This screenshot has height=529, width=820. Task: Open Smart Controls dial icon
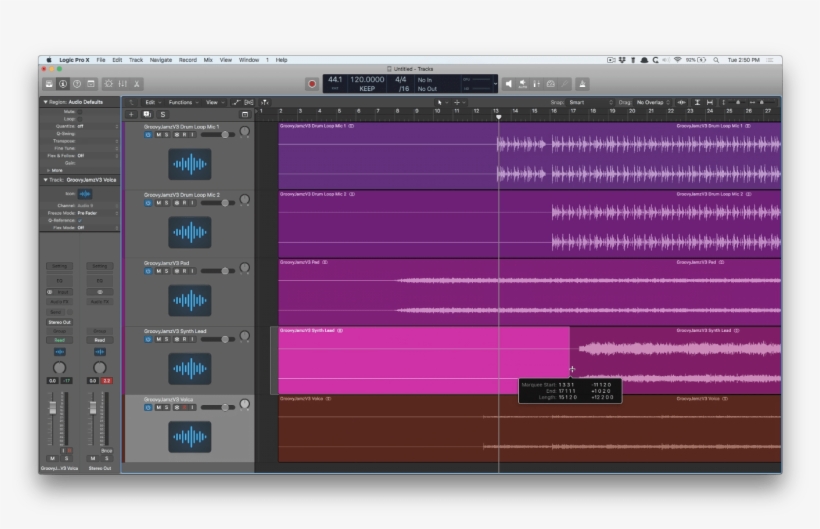click(x=109, y=84)
